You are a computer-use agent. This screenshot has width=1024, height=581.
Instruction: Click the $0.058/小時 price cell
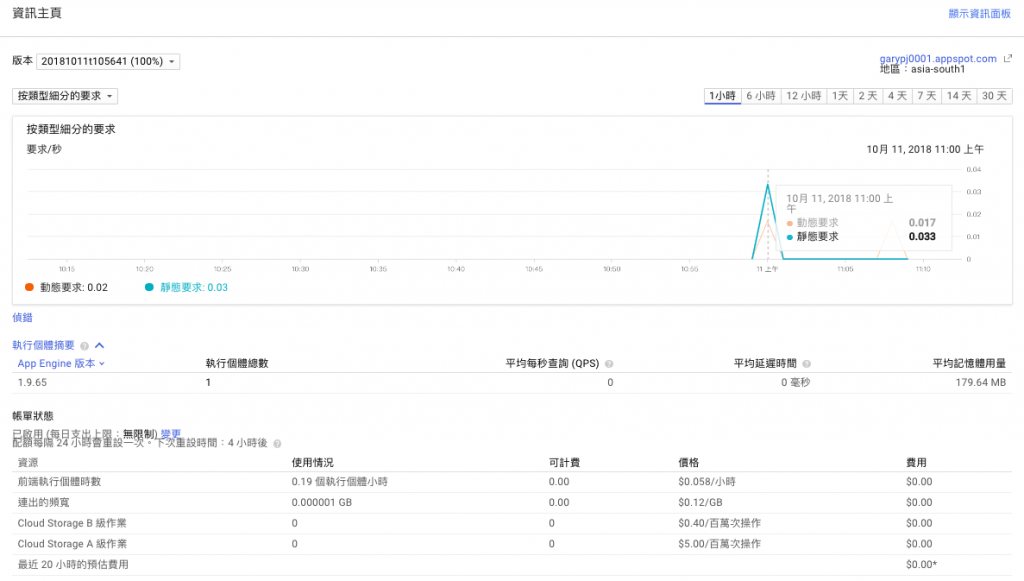[707, 482]
